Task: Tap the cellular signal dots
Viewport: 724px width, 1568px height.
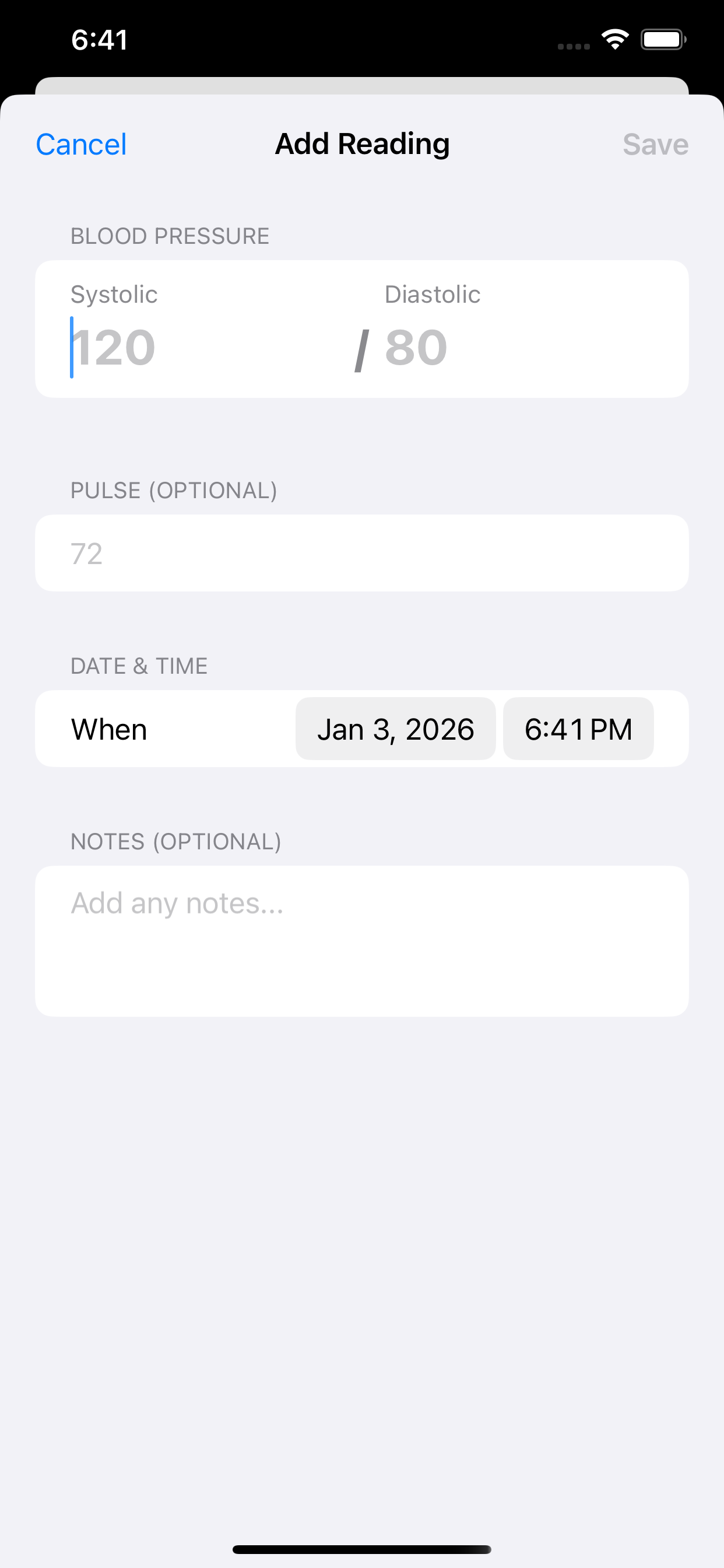Action: 573,46
